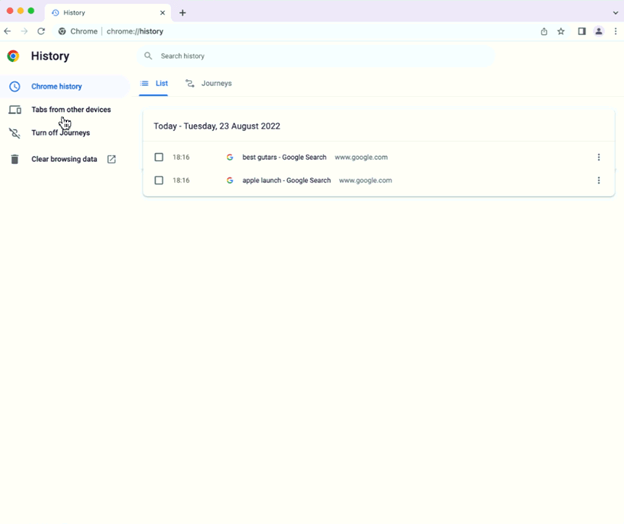Close the History tab
Viewport: 624px width, 524px height.
162,13
